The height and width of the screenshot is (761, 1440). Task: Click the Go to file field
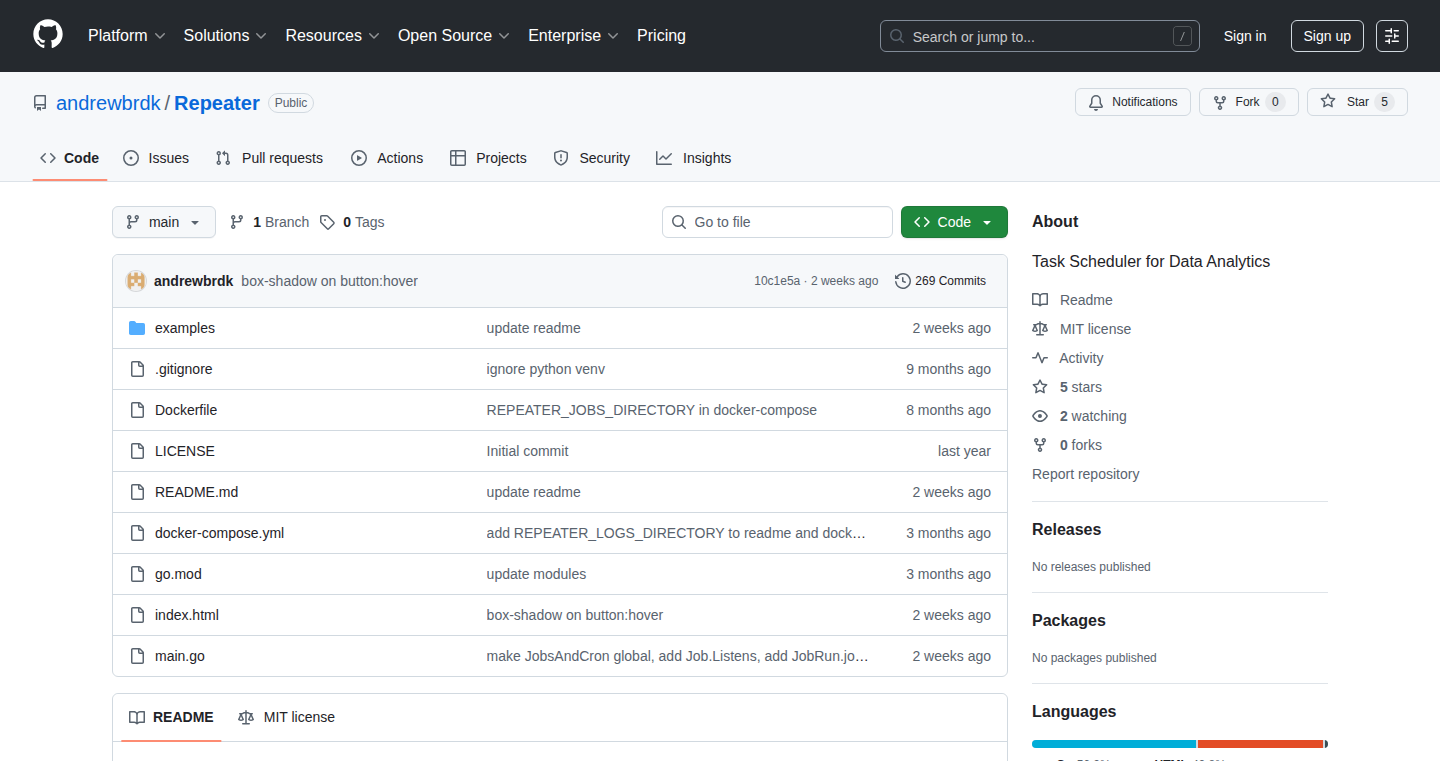[777, 222]
